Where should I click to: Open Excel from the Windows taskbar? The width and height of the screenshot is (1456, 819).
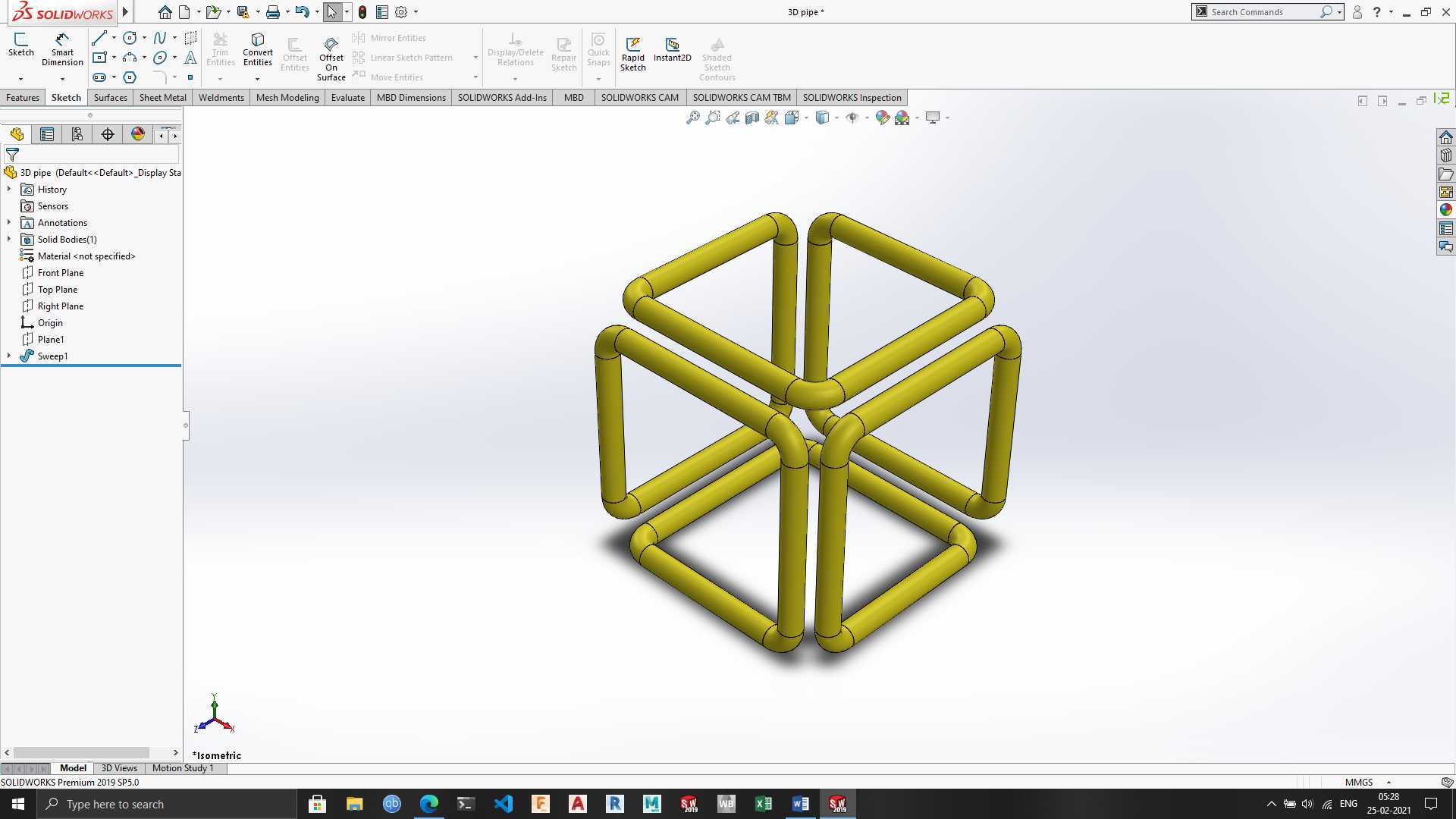(x=764, y=804)
